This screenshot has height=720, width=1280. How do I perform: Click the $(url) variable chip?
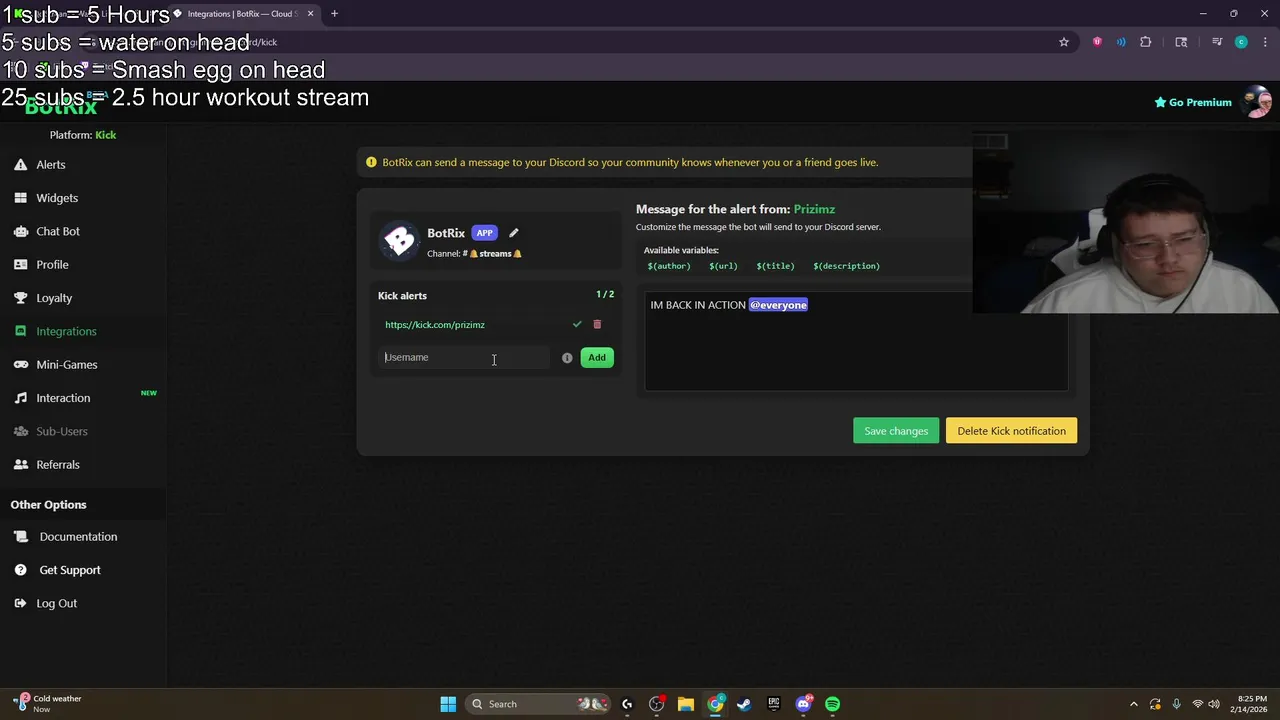pos(723,266)
